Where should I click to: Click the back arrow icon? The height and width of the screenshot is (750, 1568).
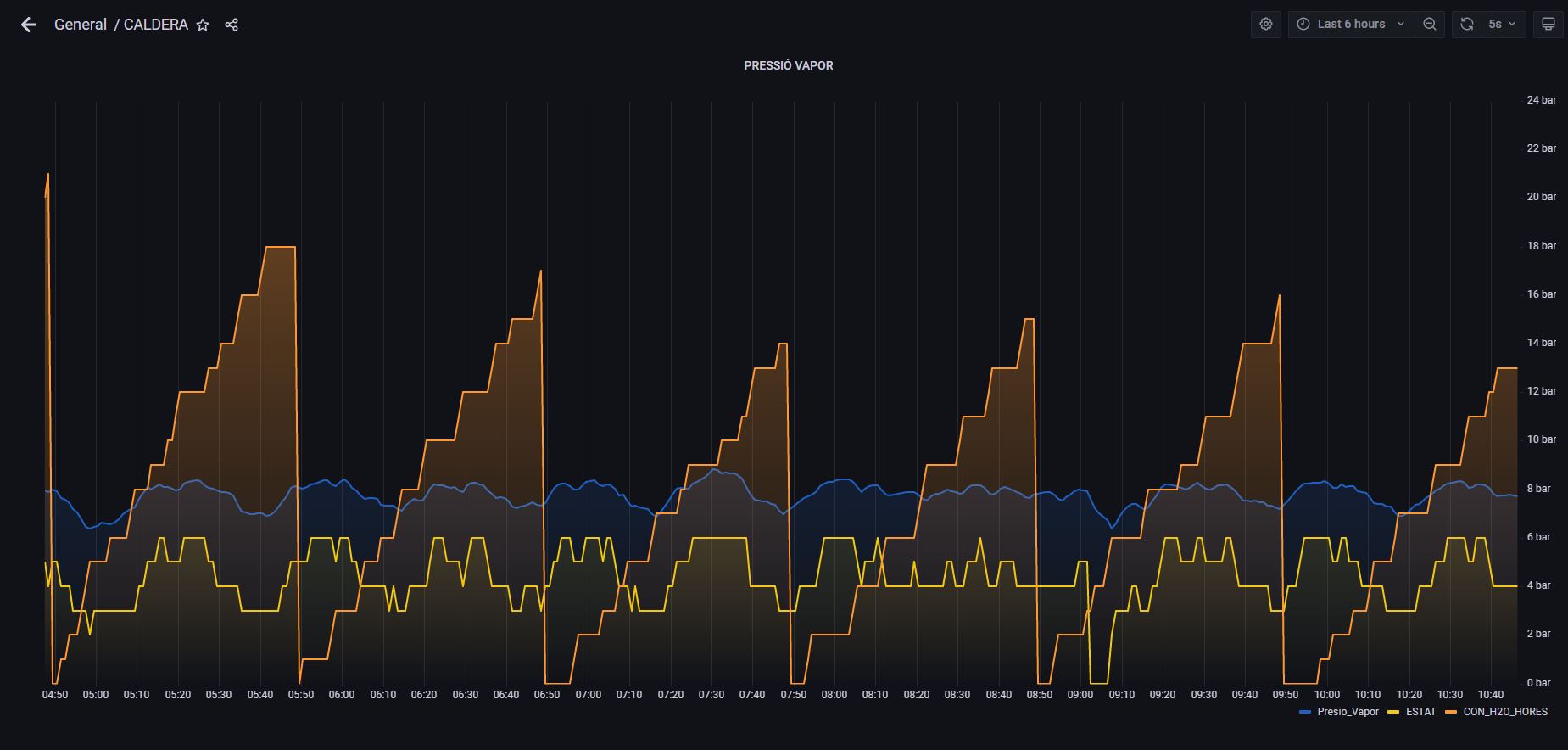[x=29, y=25]
